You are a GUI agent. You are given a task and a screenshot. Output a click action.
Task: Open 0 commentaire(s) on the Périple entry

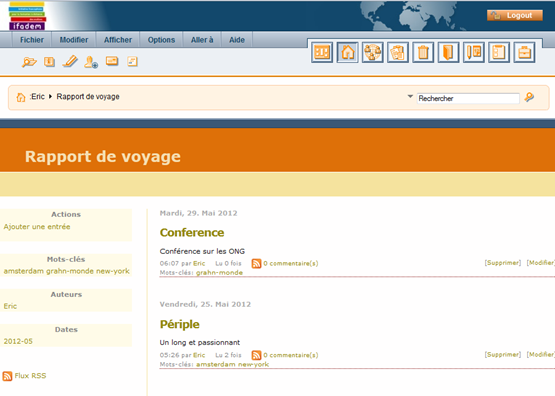click(291, 355)
